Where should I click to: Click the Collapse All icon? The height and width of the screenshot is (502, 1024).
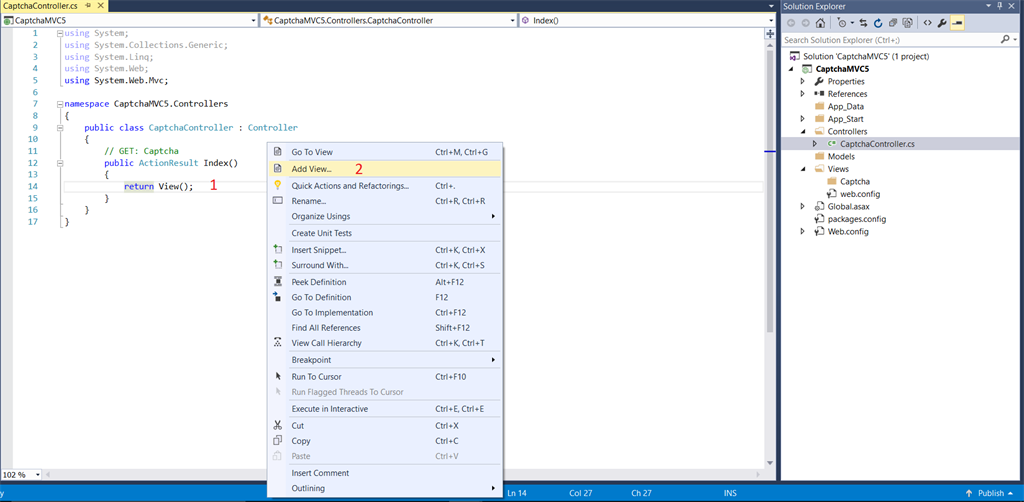pyautogui.click(x=892, y=23)
